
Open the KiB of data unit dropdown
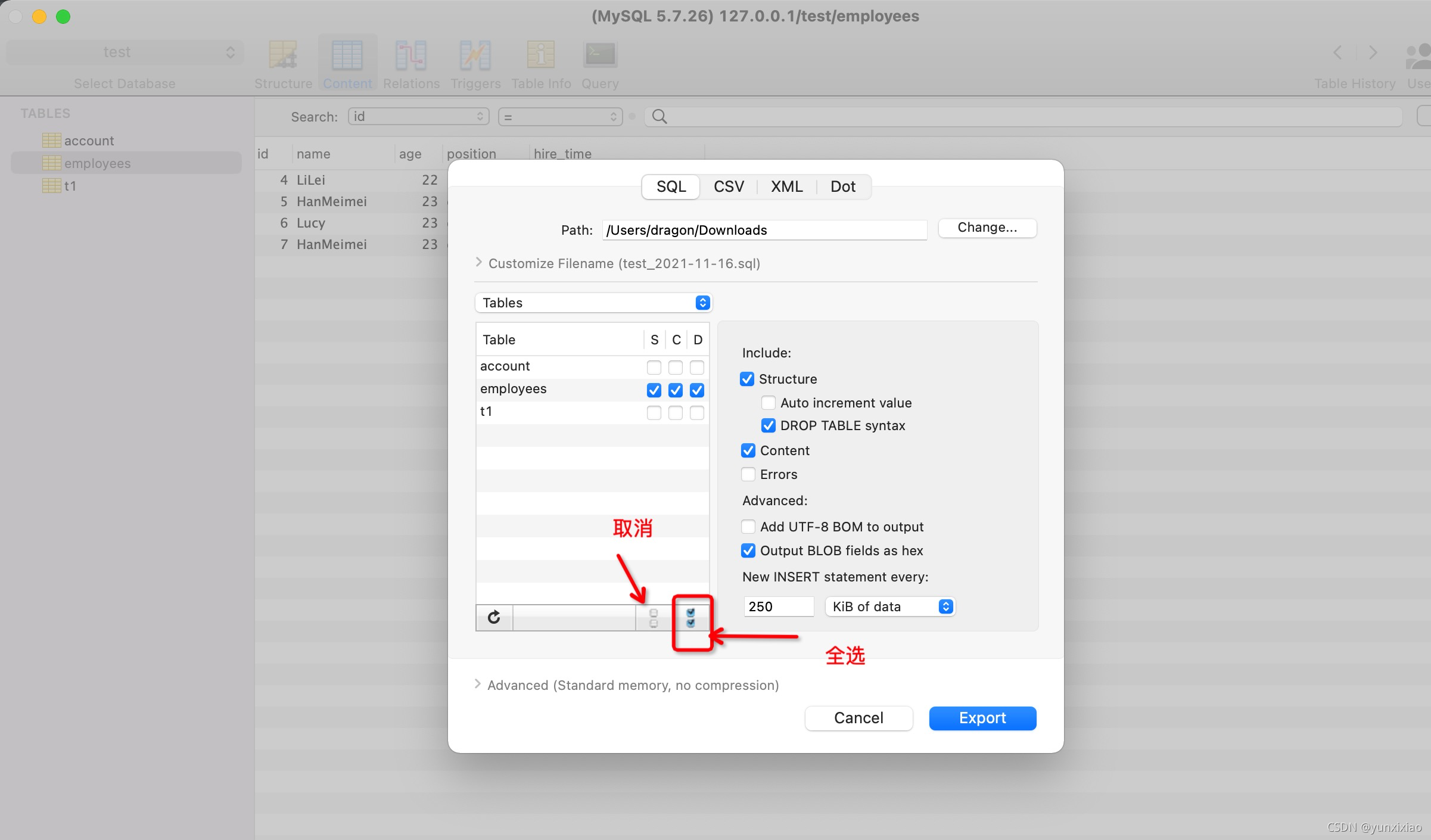889,606
